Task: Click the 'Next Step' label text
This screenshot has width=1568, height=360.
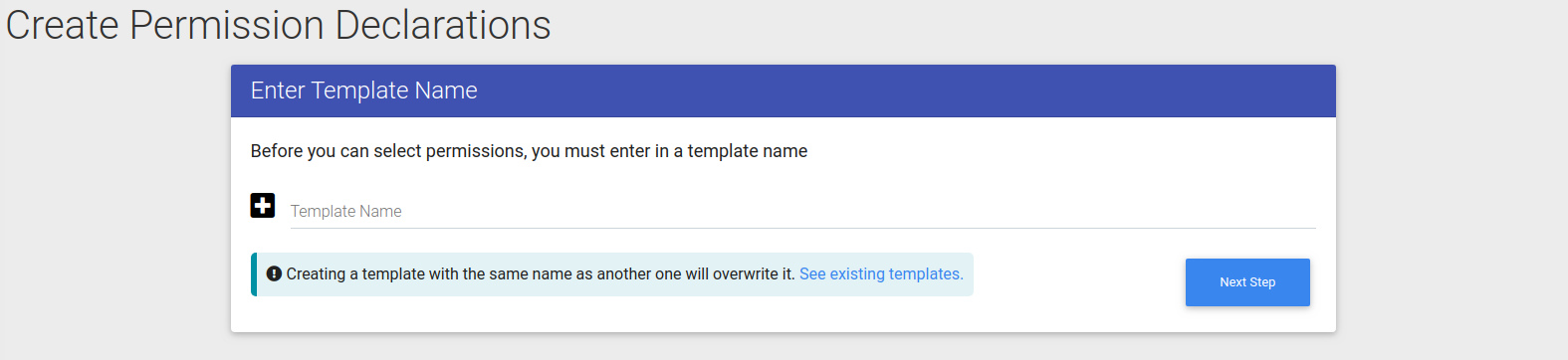Action: coord(1247,282)
